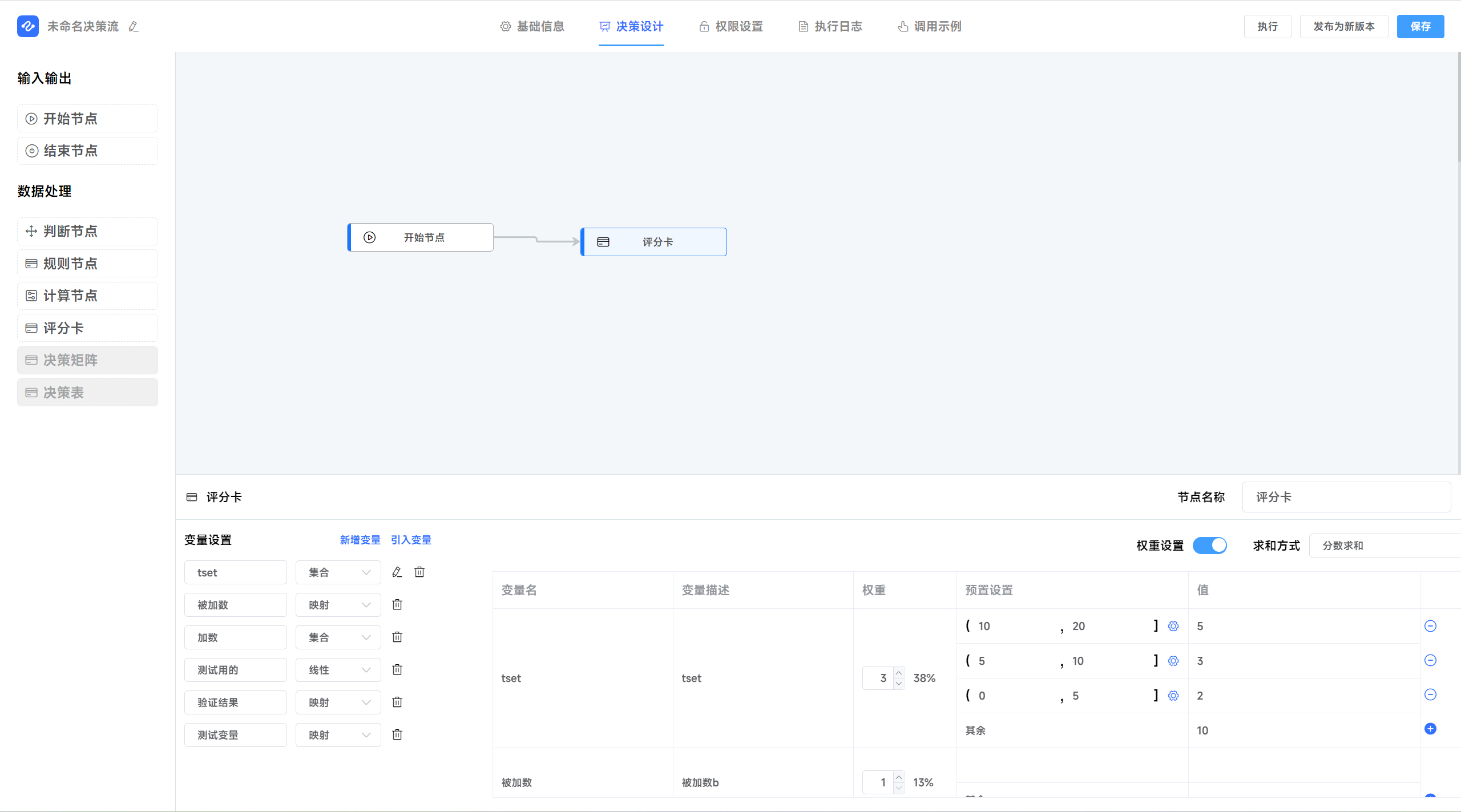Open the 基础信息 tab
The image size is (1461, 812).
(x=532, y=26)
